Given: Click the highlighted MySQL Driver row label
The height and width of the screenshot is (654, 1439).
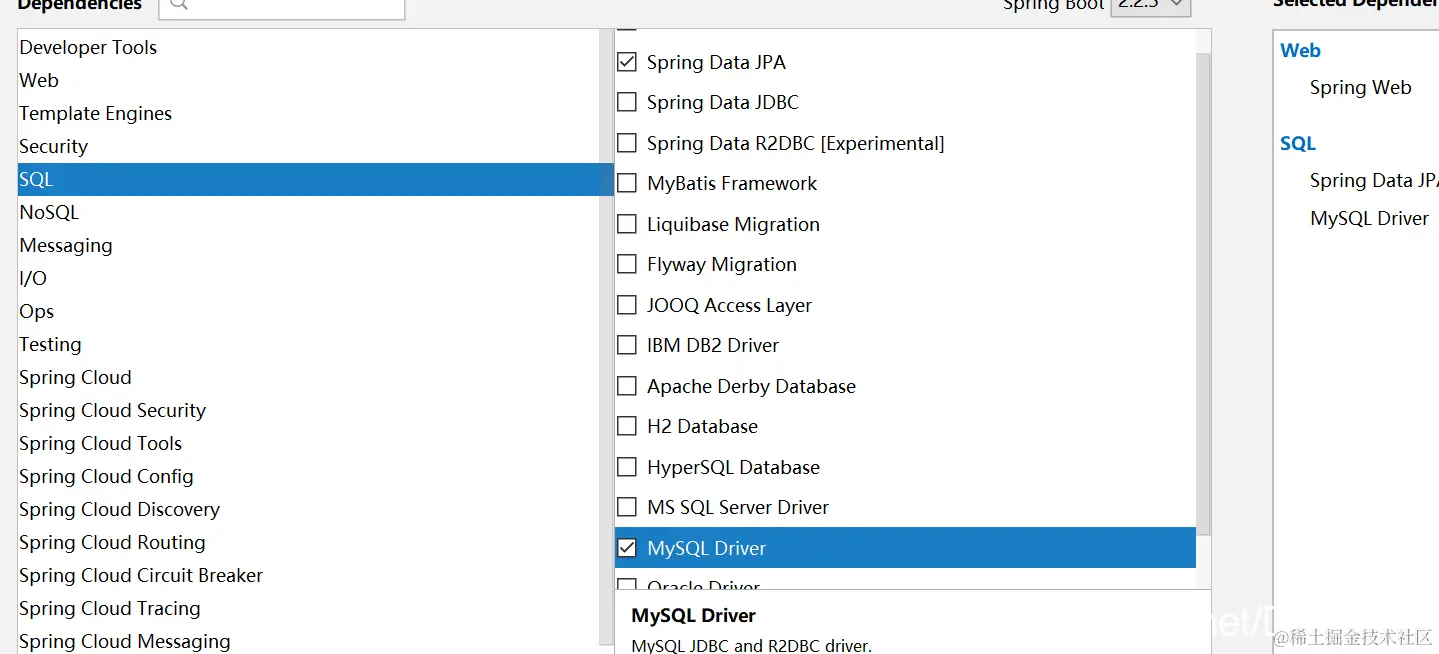Looking at the screenshot, I should click(x=706, y=548).
